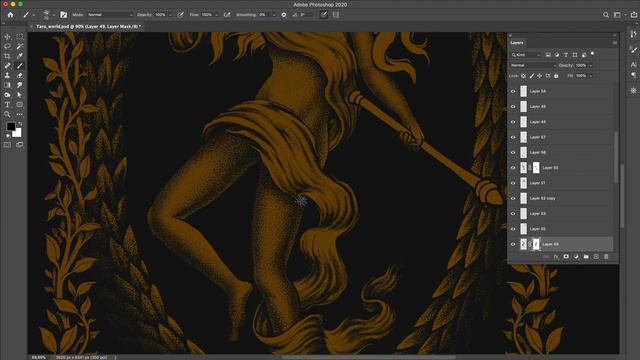Open the brush Mode dropdown
This screenshot has height=360, width=640.
(x=110, y=15)
